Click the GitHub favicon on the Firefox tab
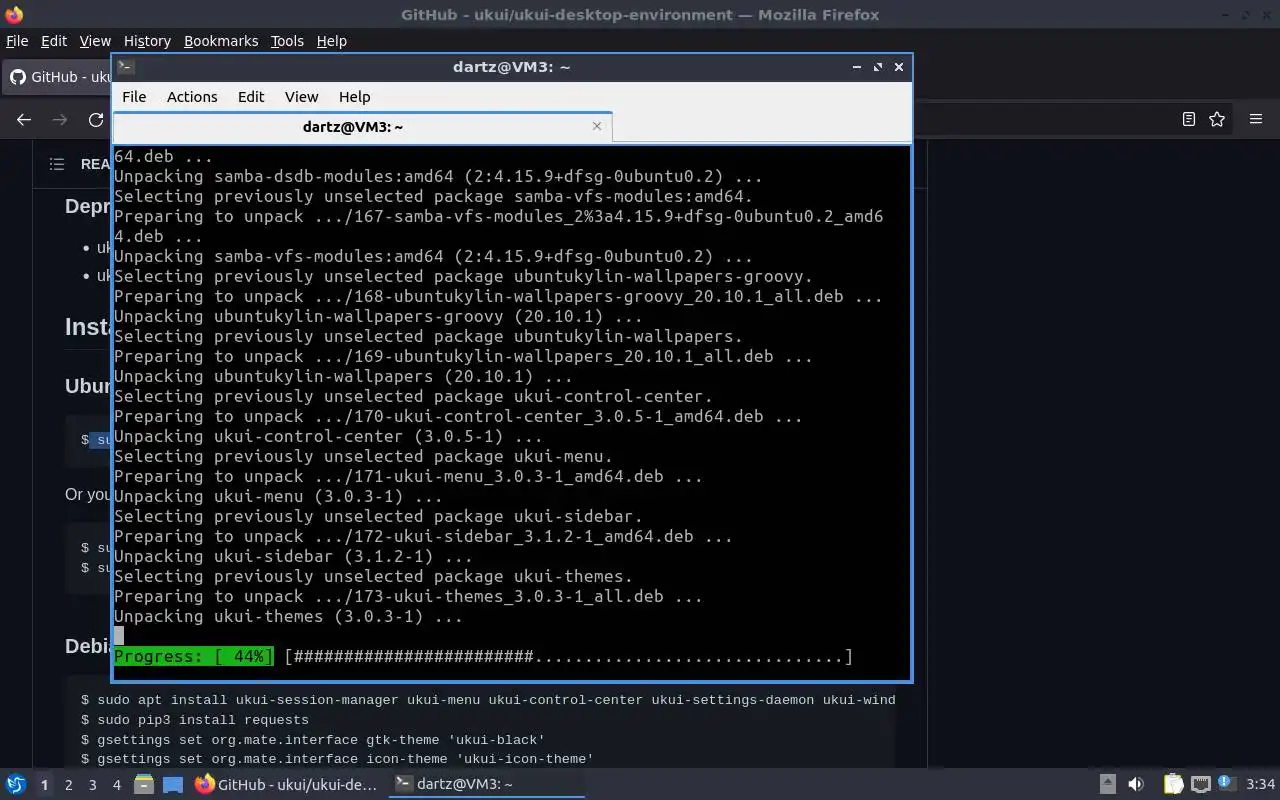This screenshot has height=800, width=1280. pos(17,77)
